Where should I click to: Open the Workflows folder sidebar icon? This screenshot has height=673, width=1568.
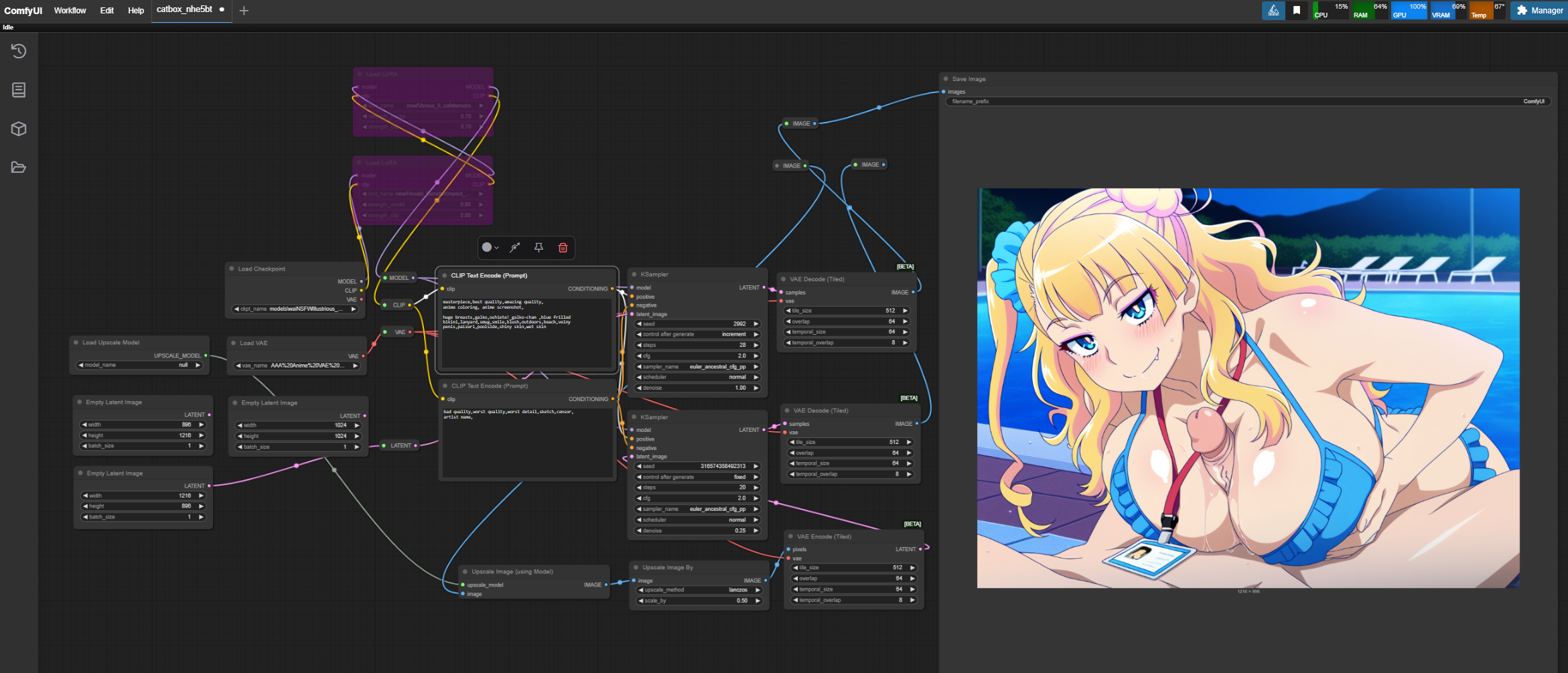19,167
